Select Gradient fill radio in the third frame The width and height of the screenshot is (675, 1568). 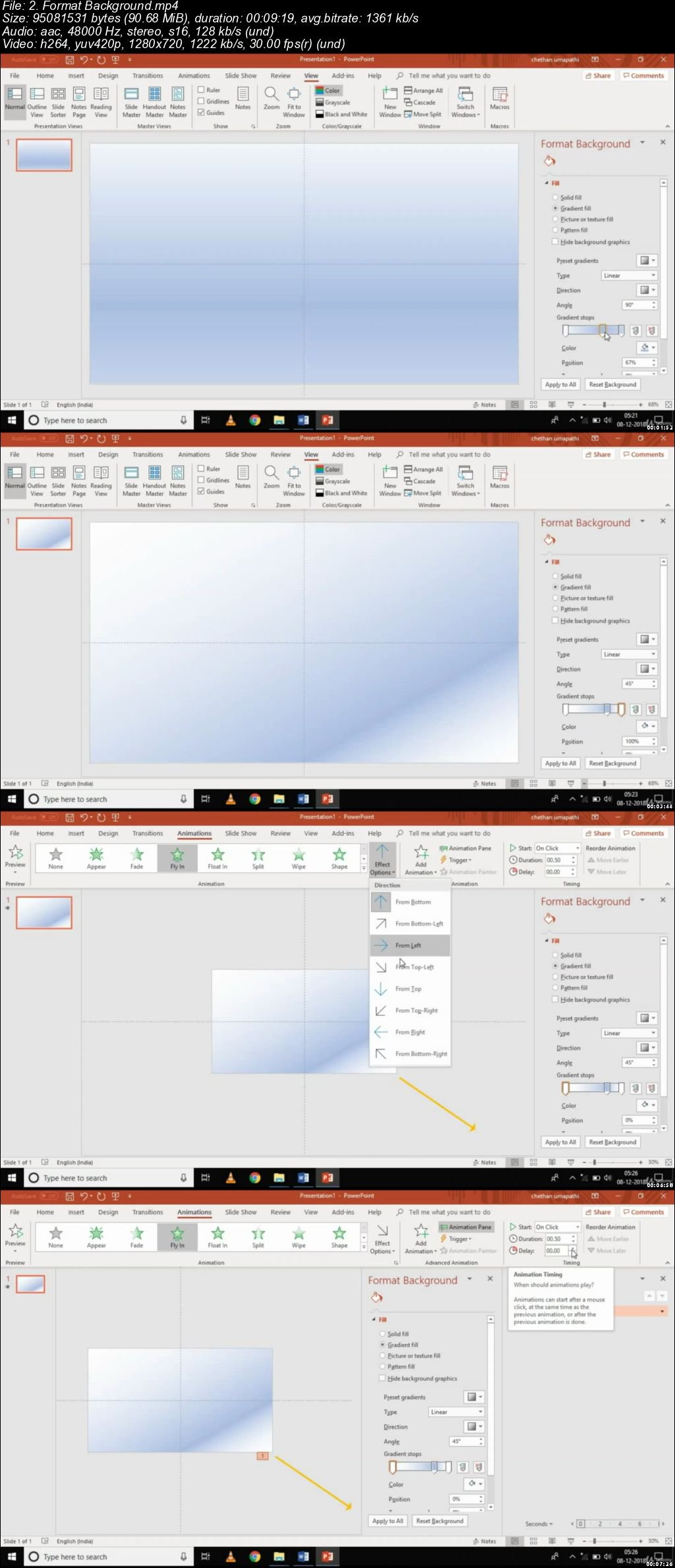pos(555,966)
